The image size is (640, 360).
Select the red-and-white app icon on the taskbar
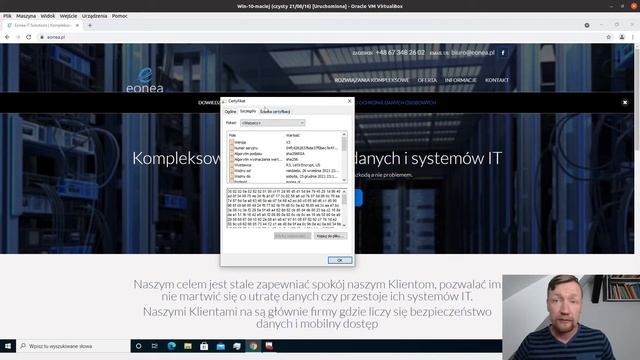pos(269,346)
